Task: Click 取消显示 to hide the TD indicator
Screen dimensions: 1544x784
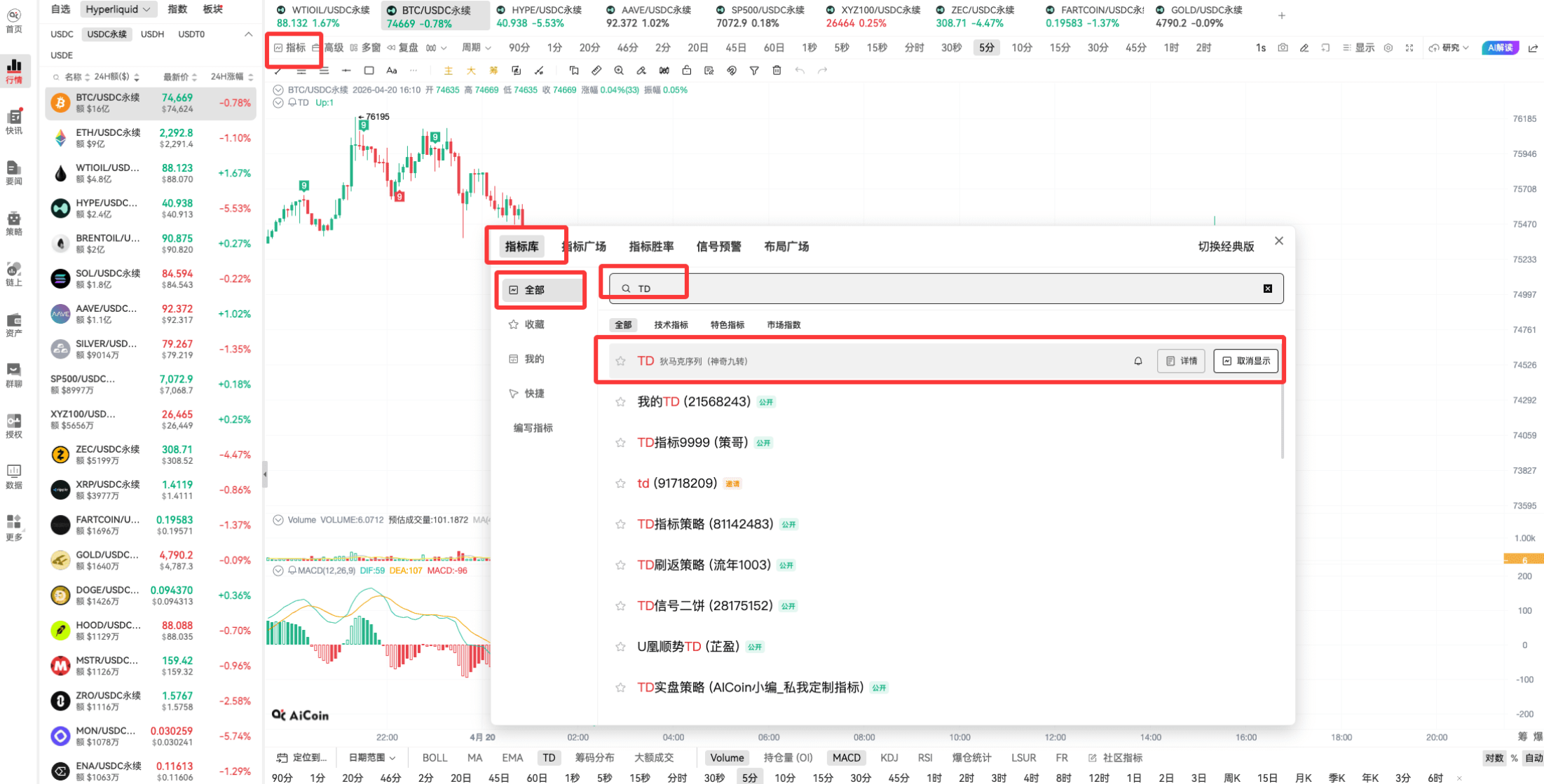Action: click(x=1245, y=360)
